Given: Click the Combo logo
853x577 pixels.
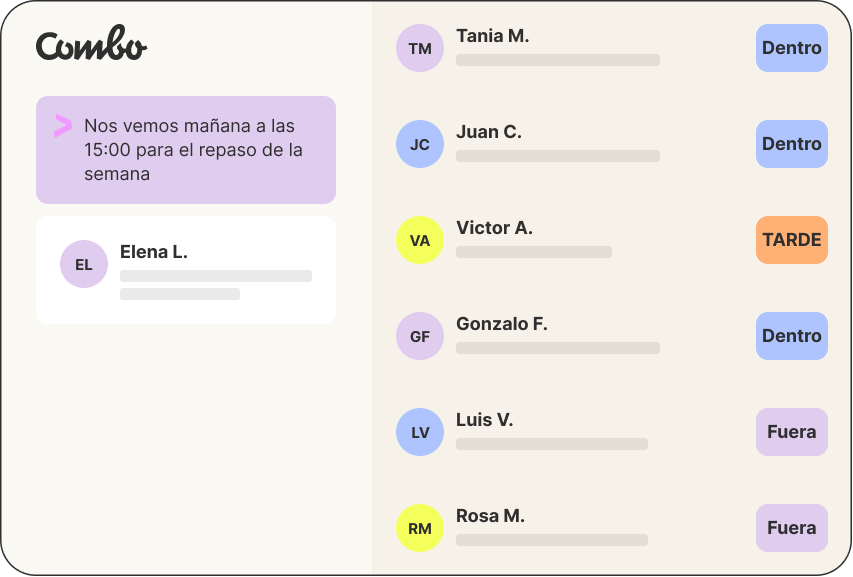Looking at the screenshot, I should coord(91,46).
